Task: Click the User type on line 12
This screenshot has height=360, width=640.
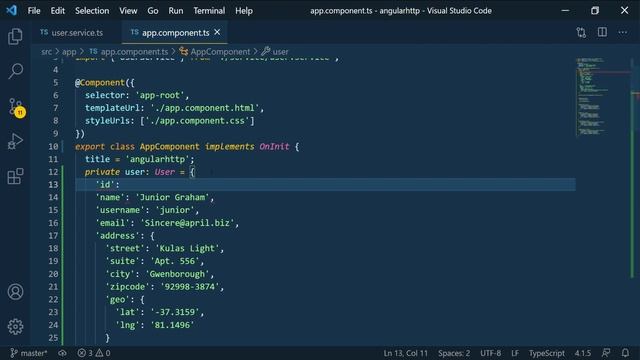Action: [164, 172]
